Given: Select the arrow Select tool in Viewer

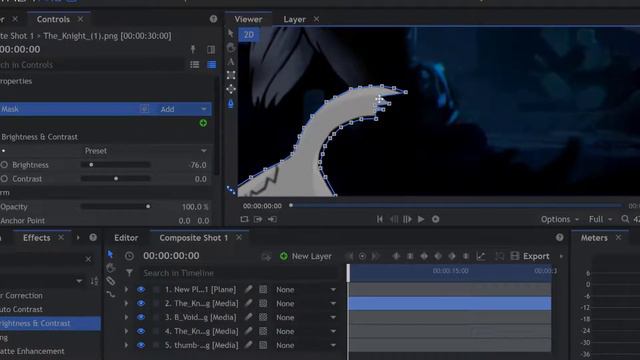Looking at the screenshot, I should (x=231, y=33).
